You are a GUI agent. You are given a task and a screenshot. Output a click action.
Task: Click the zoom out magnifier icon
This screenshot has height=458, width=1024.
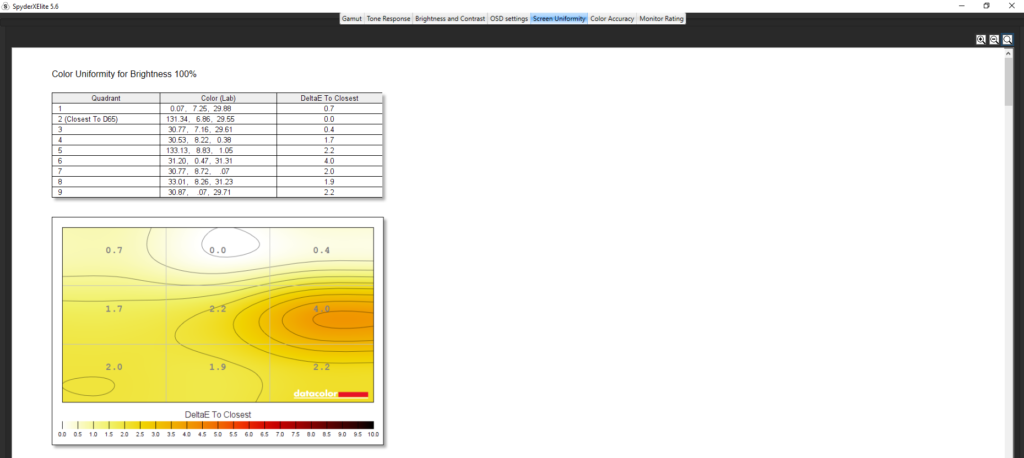994,39
